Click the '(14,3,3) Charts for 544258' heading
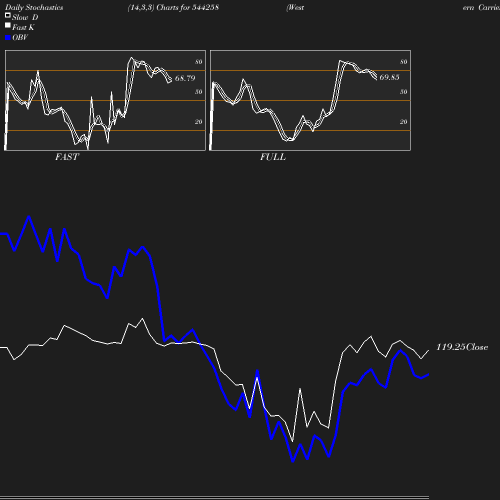The width and height of the screenshot is (500, 500). 173,7
